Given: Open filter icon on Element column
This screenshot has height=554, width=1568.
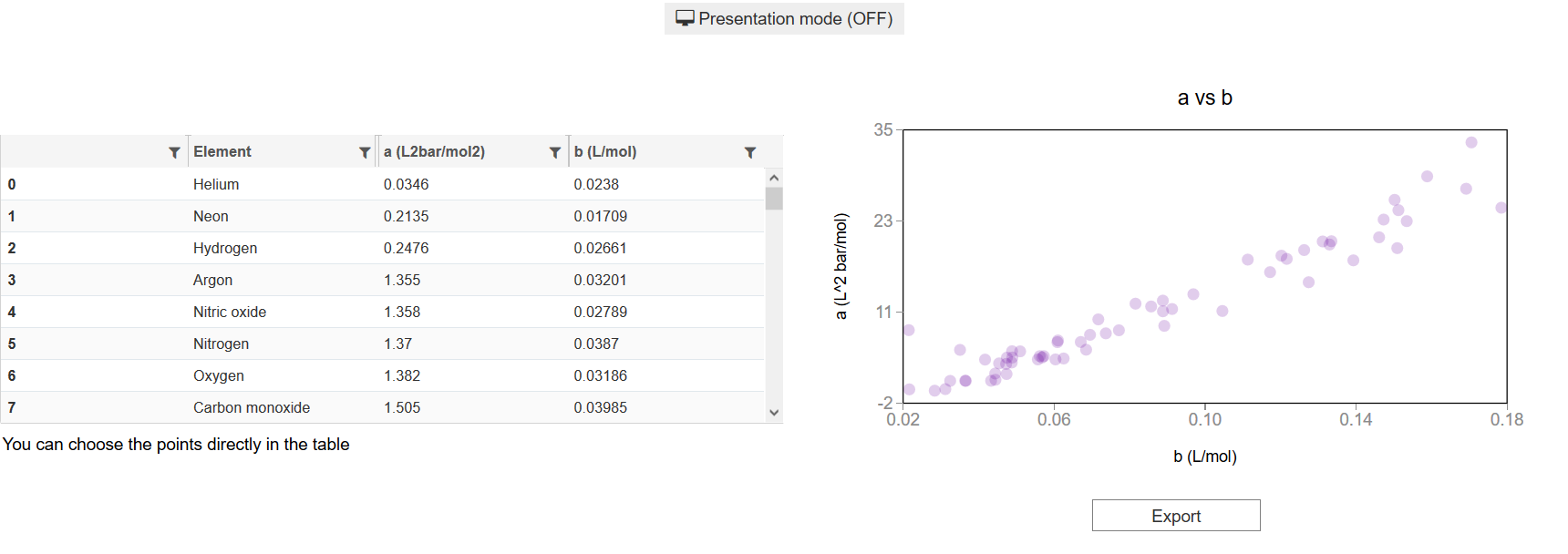Looking at the screenshot, I should 365,152.
